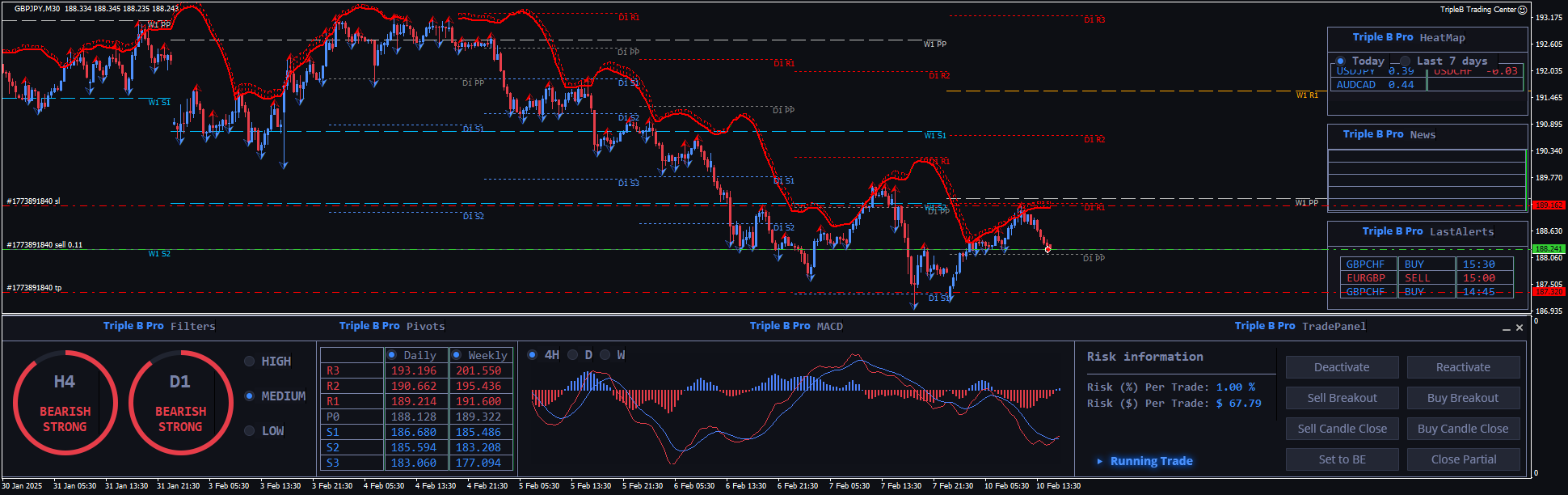Select the LOW filter option

pos(250,431)
